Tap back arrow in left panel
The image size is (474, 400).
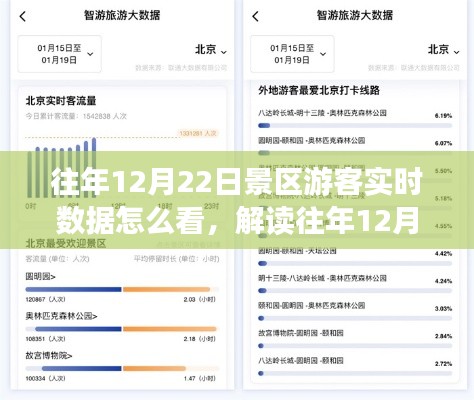pos(23,16)
